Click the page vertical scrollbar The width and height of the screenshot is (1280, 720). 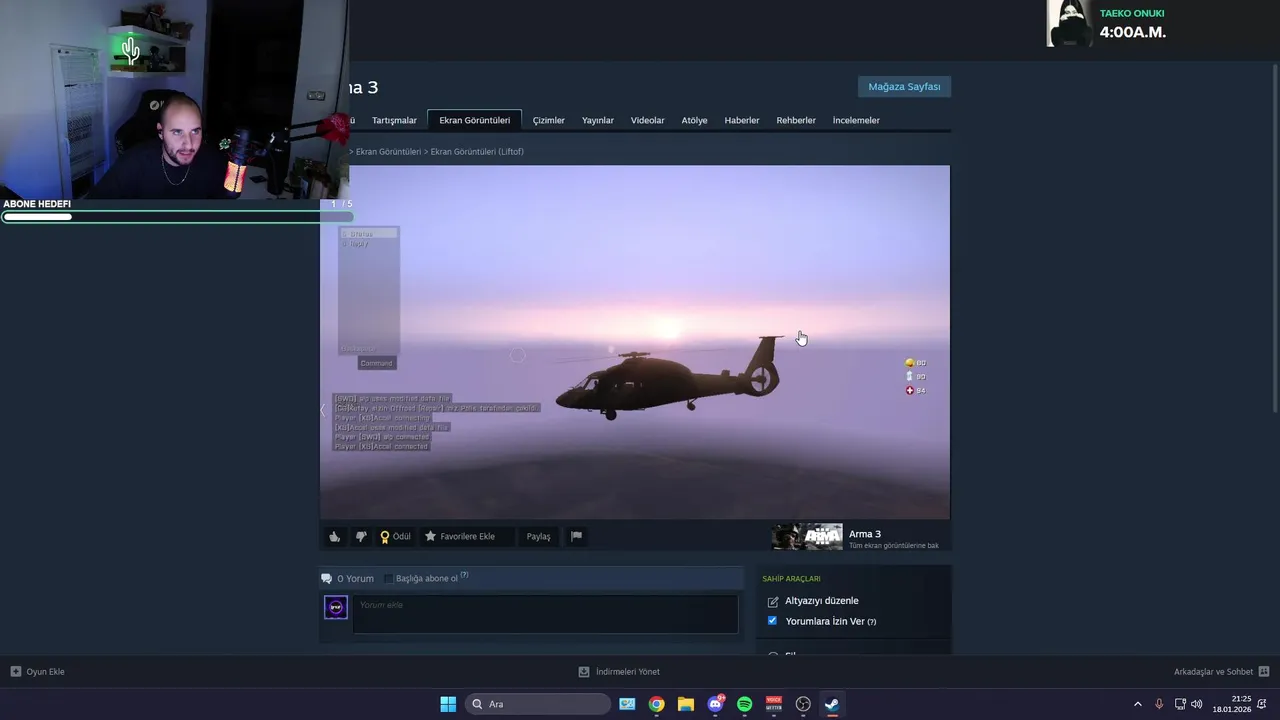(x=1275, y=240)
